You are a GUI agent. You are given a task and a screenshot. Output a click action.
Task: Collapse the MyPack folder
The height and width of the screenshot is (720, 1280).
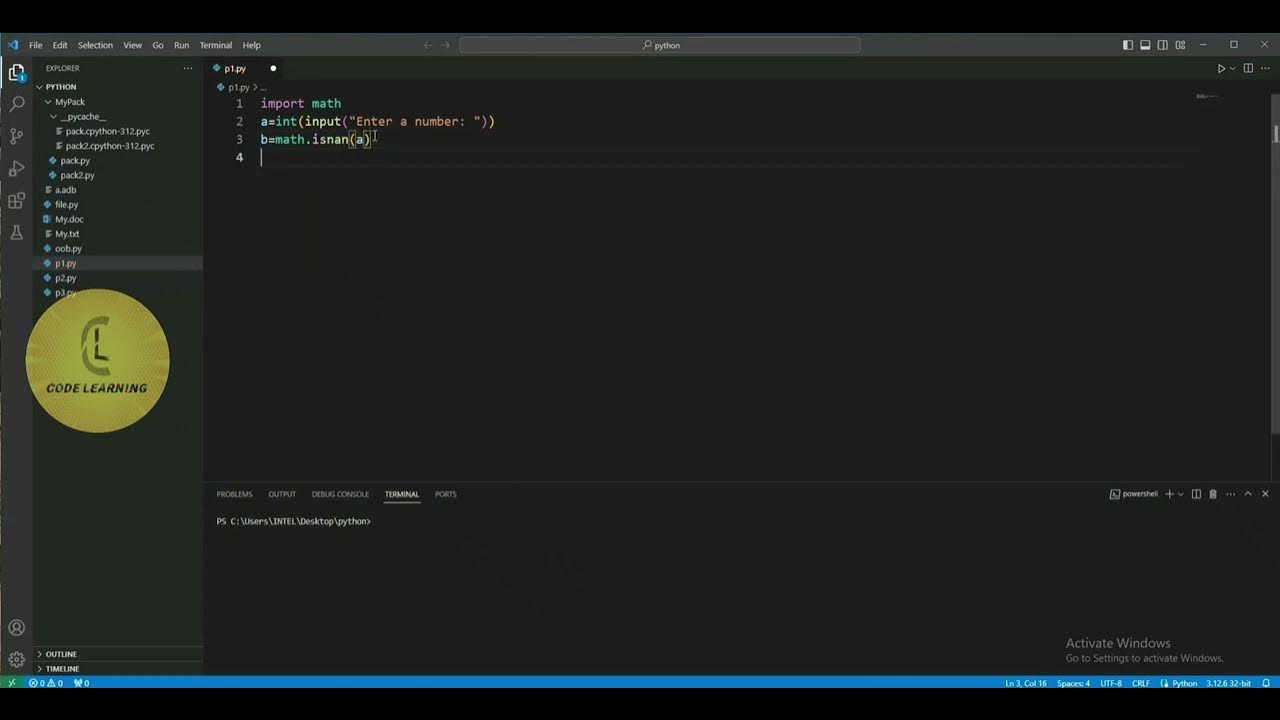click(69, 102)
